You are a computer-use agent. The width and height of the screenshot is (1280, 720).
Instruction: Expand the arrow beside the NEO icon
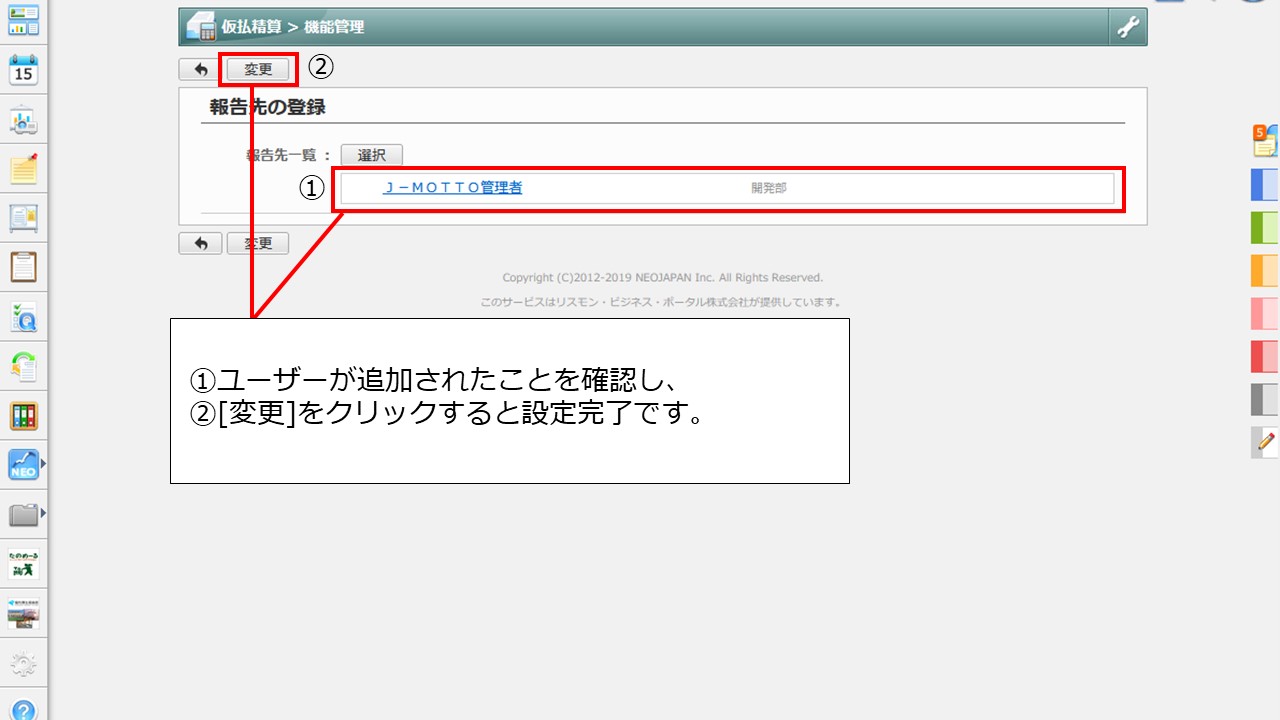coord(43,465)
